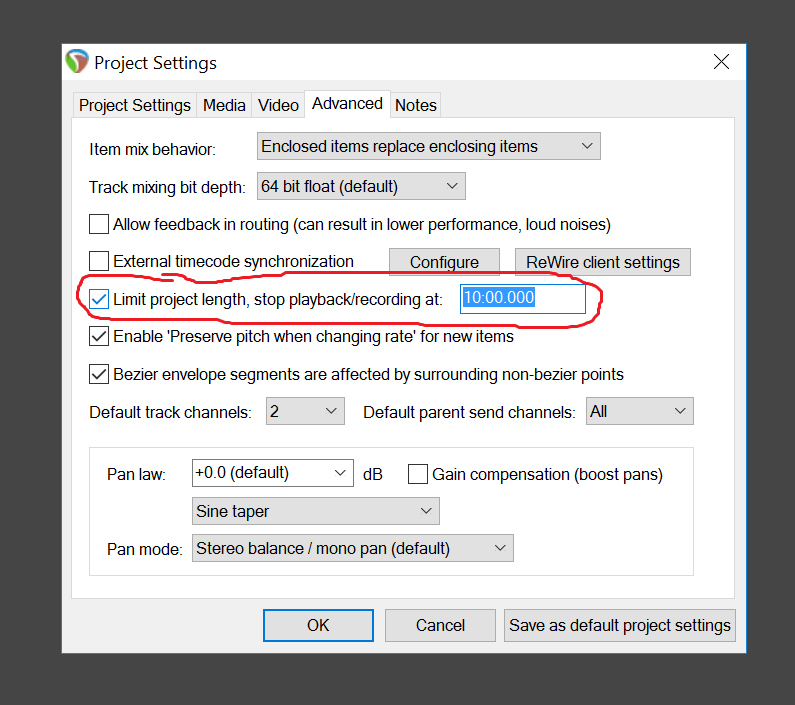Select the Video tab
The height and width of the screenshot is (705, 795).
point(278,105)
